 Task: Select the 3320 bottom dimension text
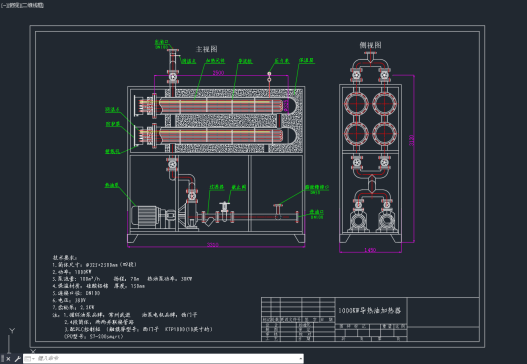[212, 245]
